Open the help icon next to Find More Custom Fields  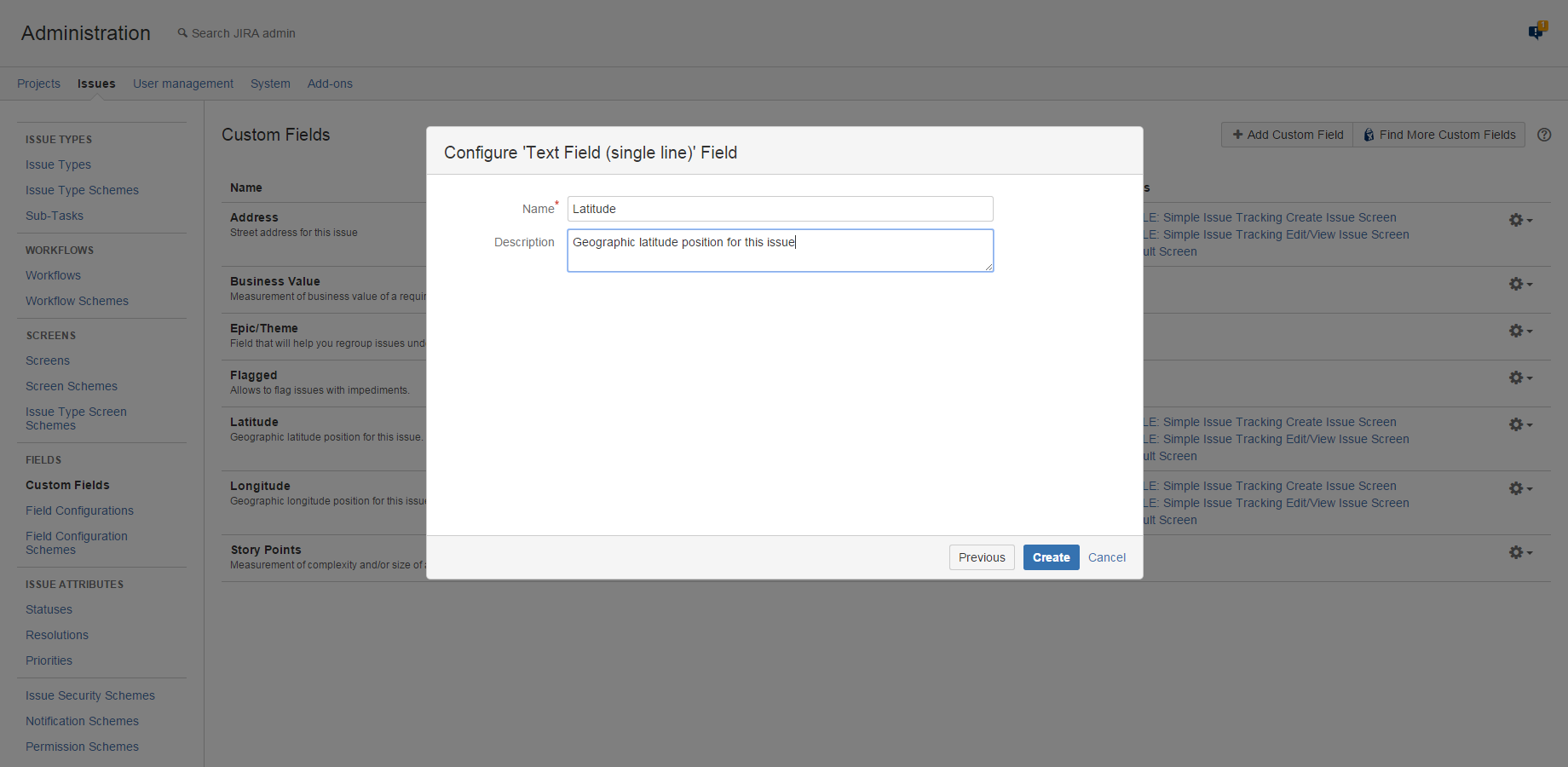pos(1544,135)
